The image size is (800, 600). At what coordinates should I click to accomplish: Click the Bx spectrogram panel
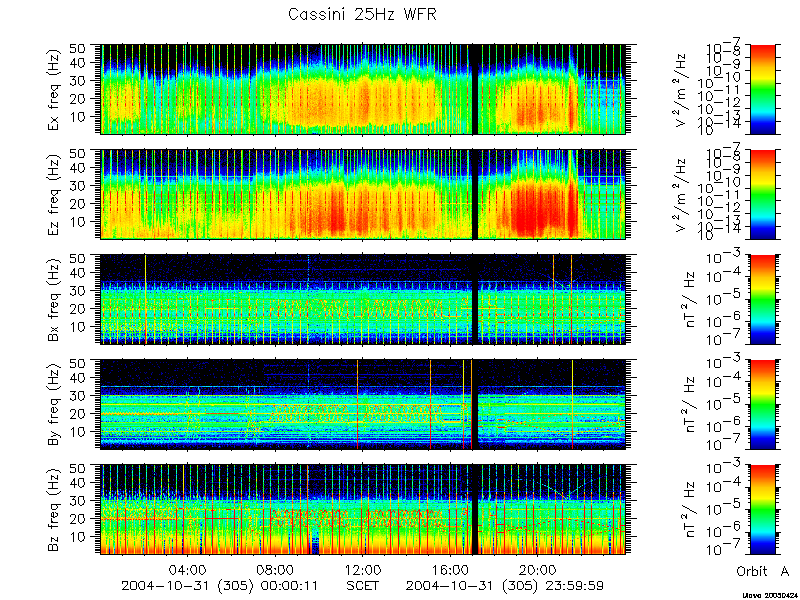[363, 299]
